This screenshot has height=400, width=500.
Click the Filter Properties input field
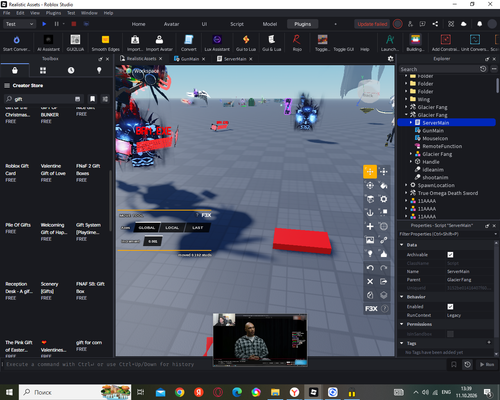click(x=445, y=234)
